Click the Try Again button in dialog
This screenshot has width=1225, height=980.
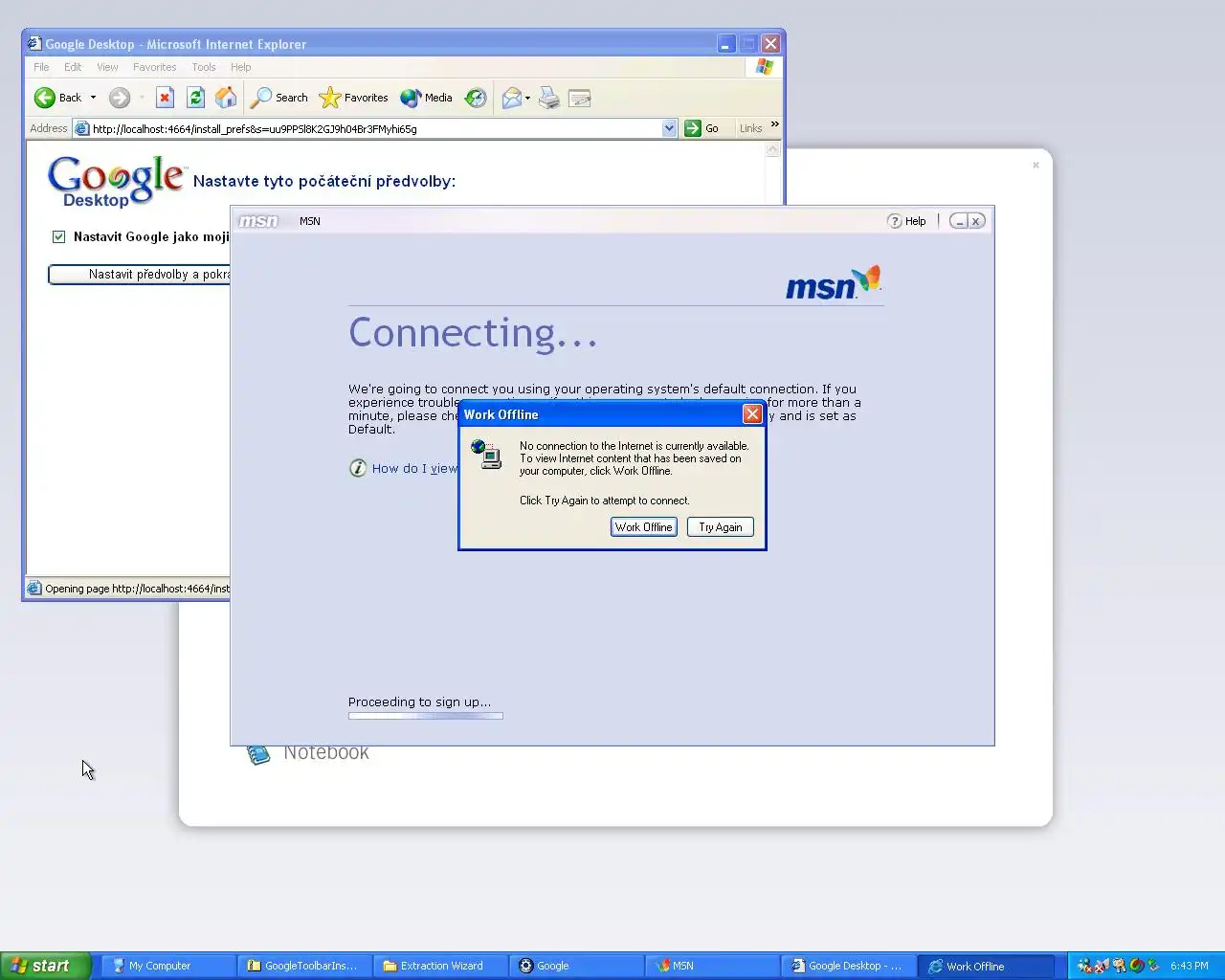point(720,527)
